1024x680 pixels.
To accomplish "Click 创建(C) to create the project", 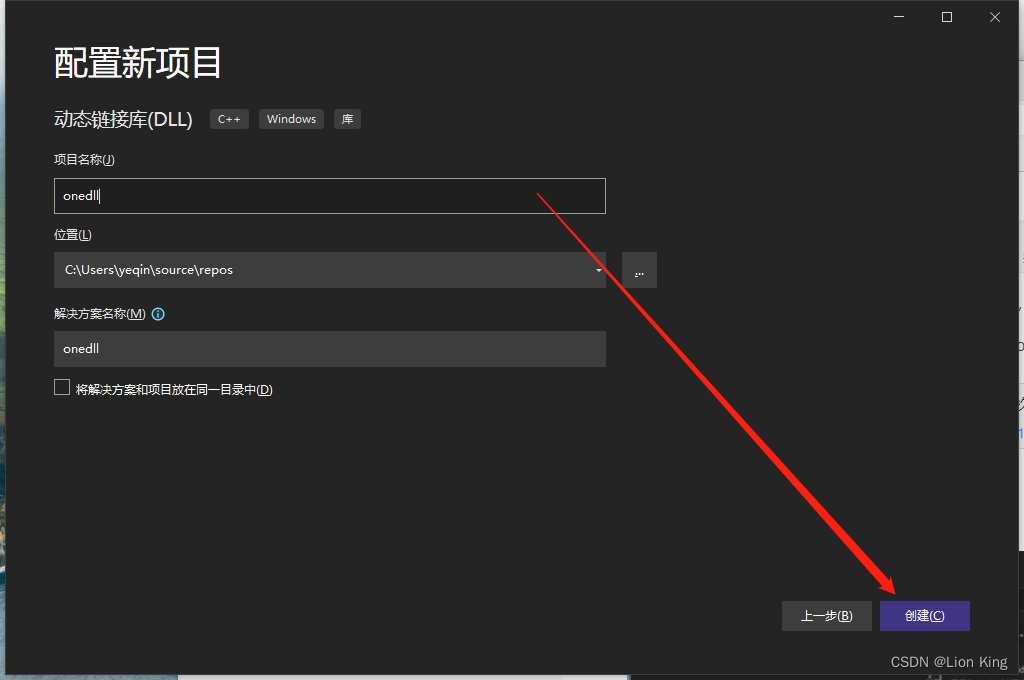I will [x=924, y=615].
